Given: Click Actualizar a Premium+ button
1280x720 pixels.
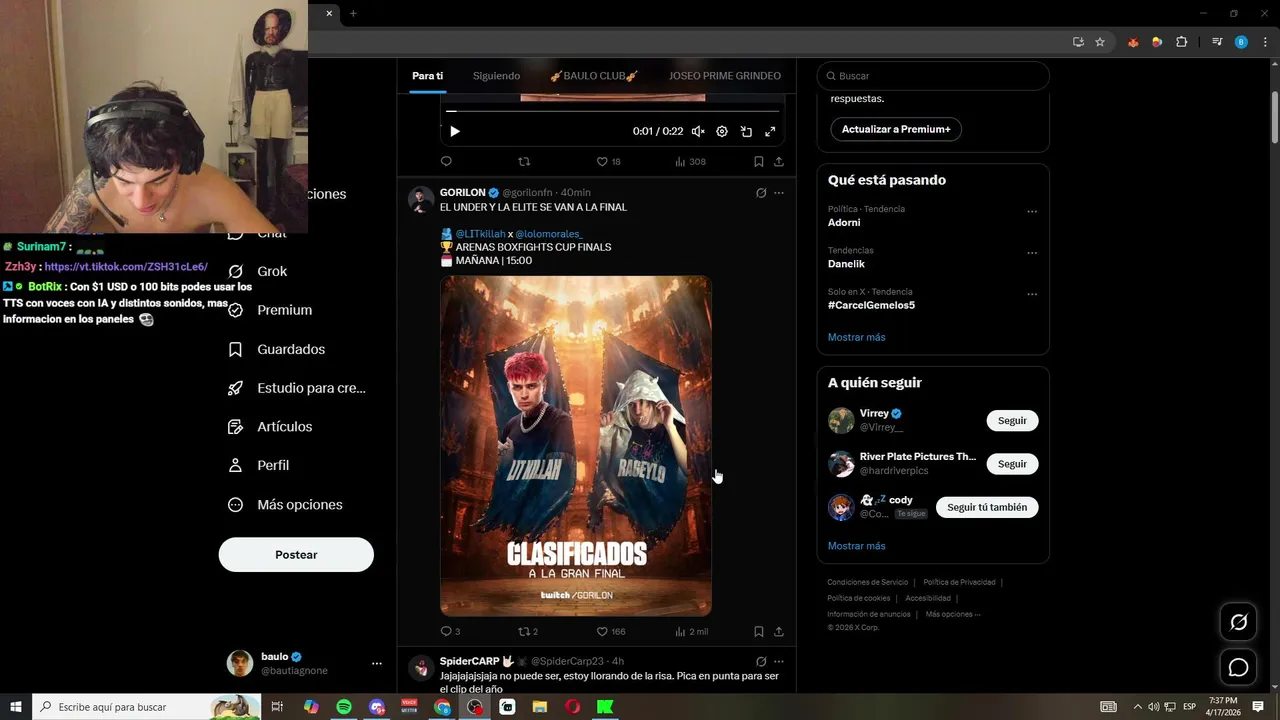Looking at the screenshot, I should coord(896,129).
